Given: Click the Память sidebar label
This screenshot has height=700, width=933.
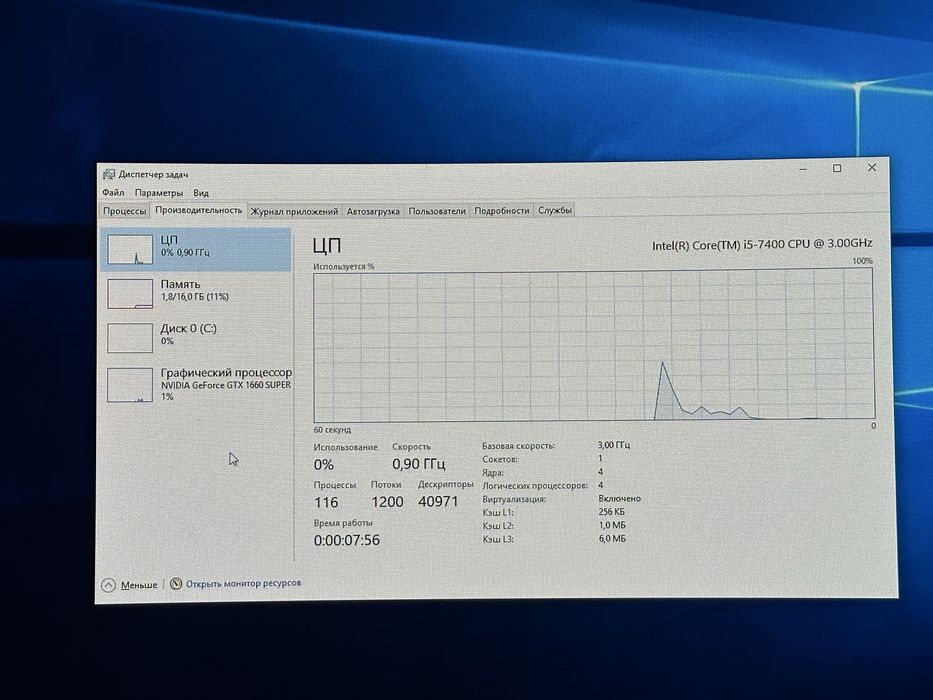Looking at the screenshot, I should coord(180,284).
